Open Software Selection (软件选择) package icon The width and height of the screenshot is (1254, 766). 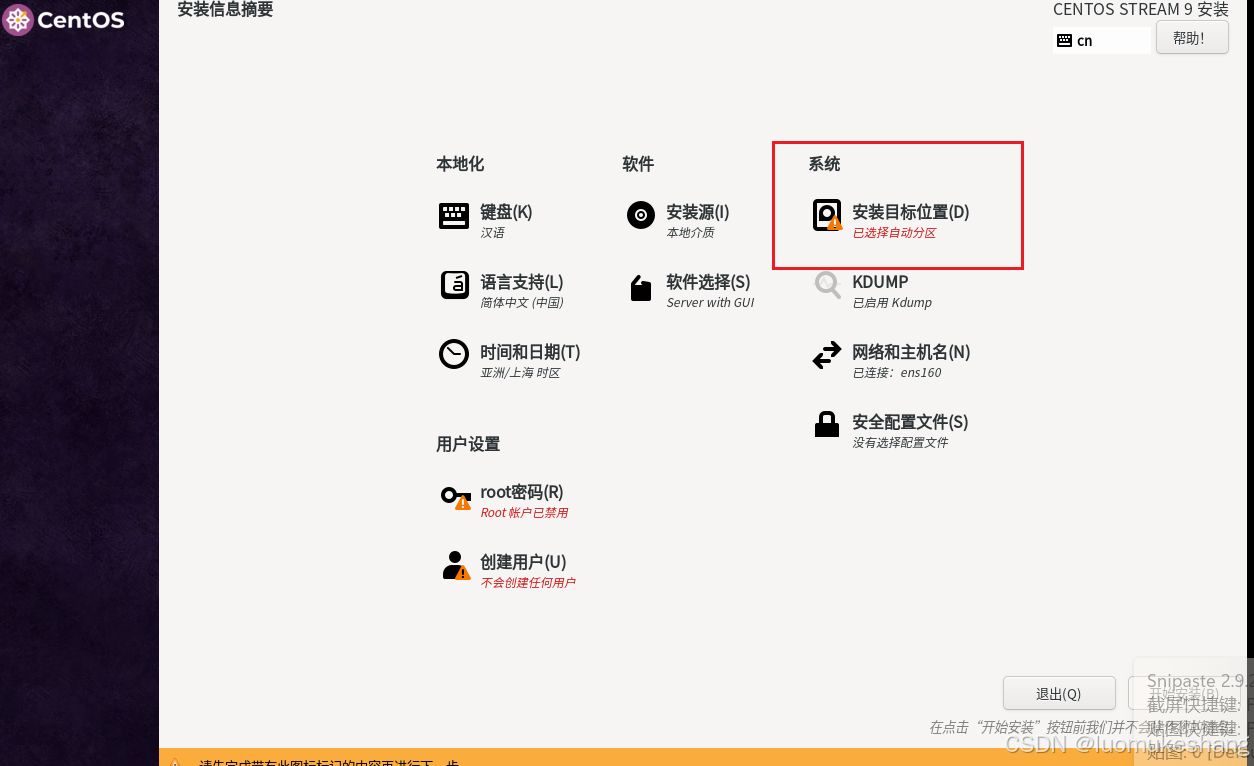point(641,288)
